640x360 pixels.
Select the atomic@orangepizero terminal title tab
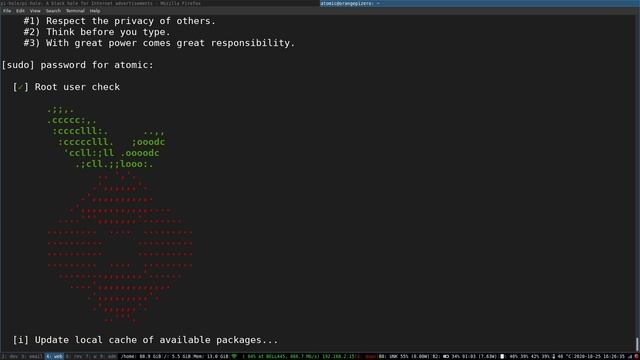point(480,3)
